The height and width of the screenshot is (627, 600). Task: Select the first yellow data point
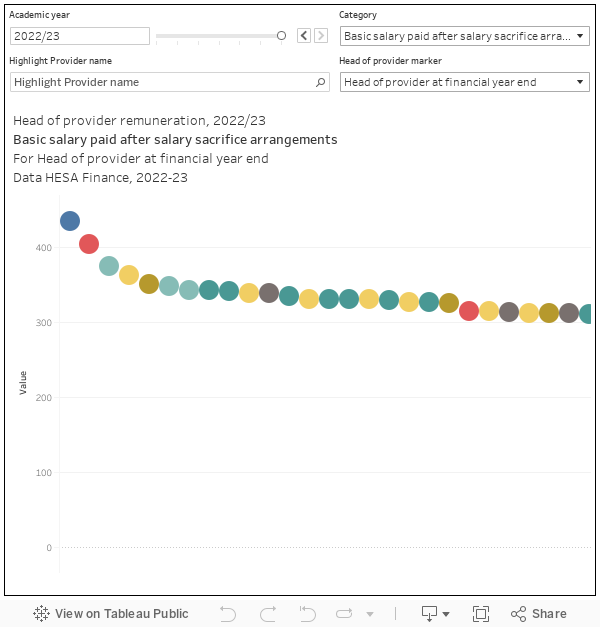click(129, 275)
